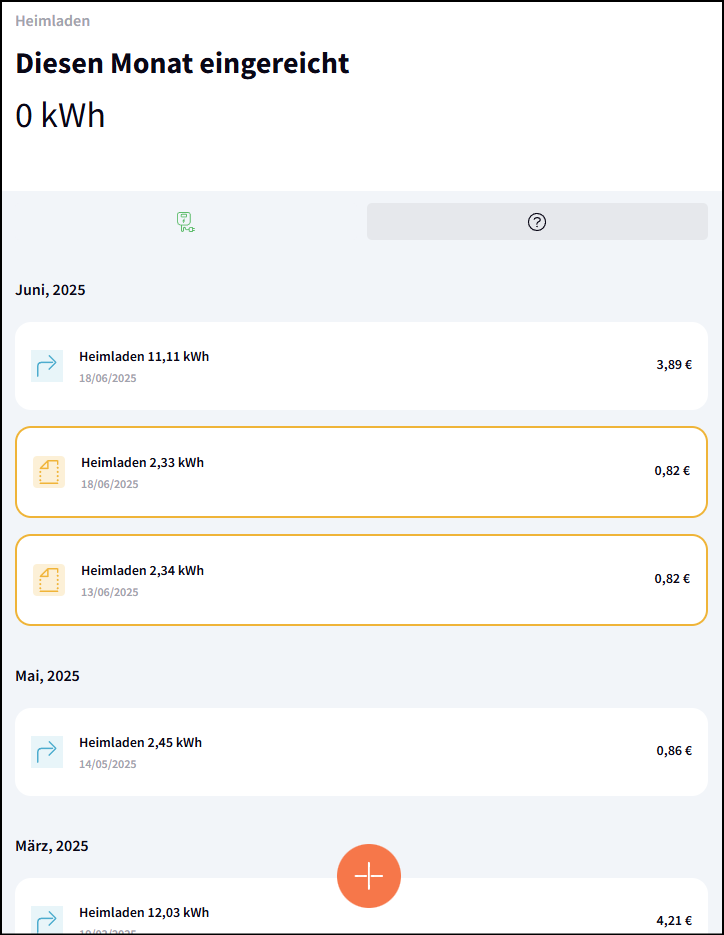The image size is (724, 935).
Task: Open the Heimladen 11,11 kWh entry
Action: [144, 357]
